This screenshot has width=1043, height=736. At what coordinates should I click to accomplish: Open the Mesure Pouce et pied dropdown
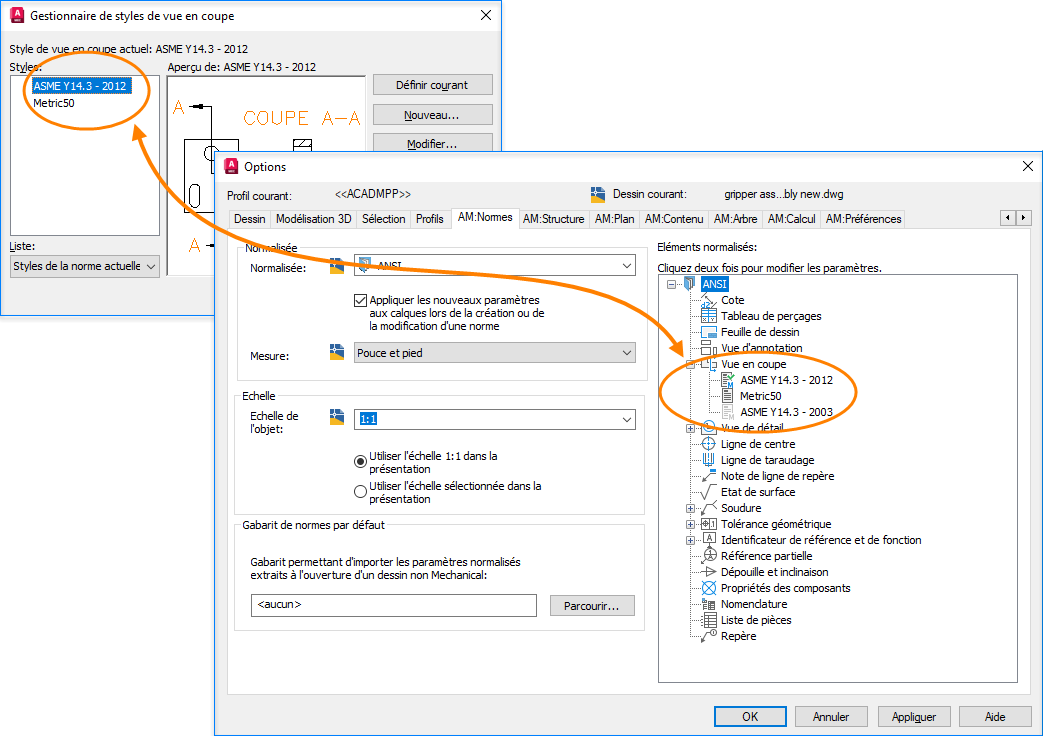click(494, 353)
